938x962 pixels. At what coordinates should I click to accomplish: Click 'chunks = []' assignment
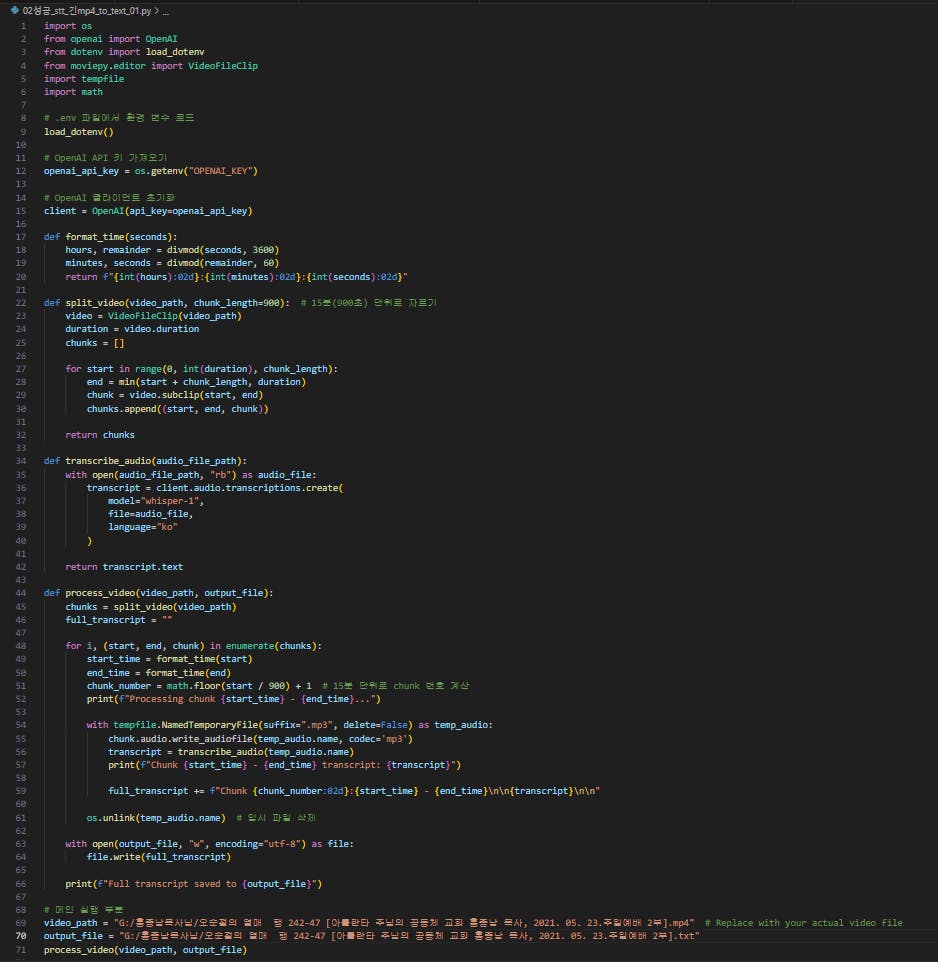(95, 343)
